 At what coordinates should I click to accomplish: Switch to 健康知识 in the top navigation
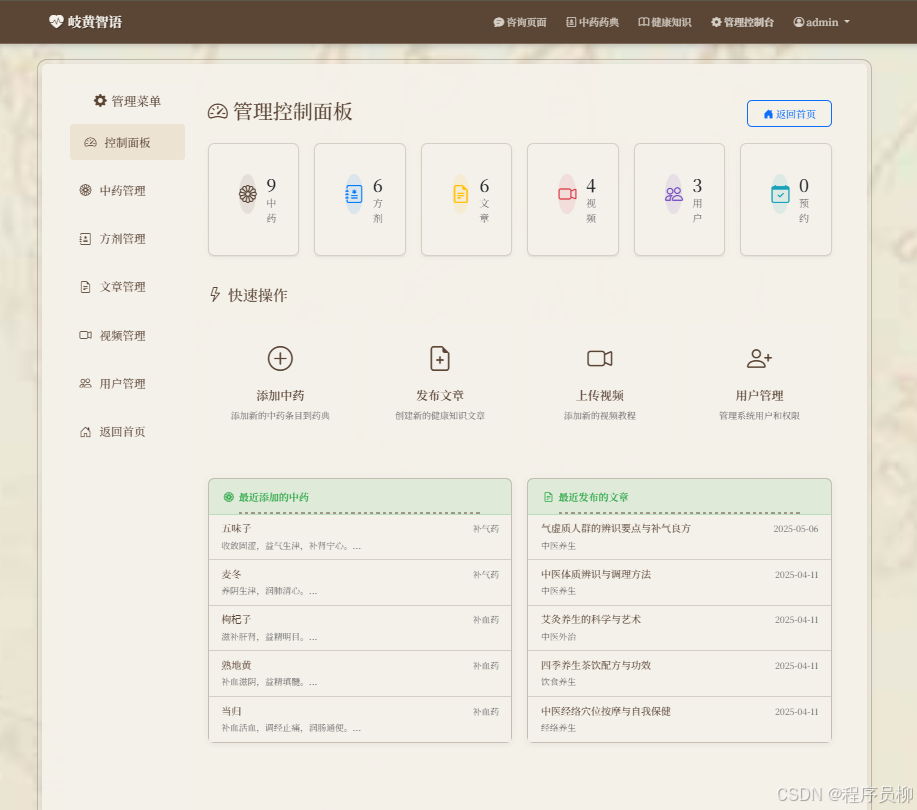pyautogui.click(x=664, y=22)
